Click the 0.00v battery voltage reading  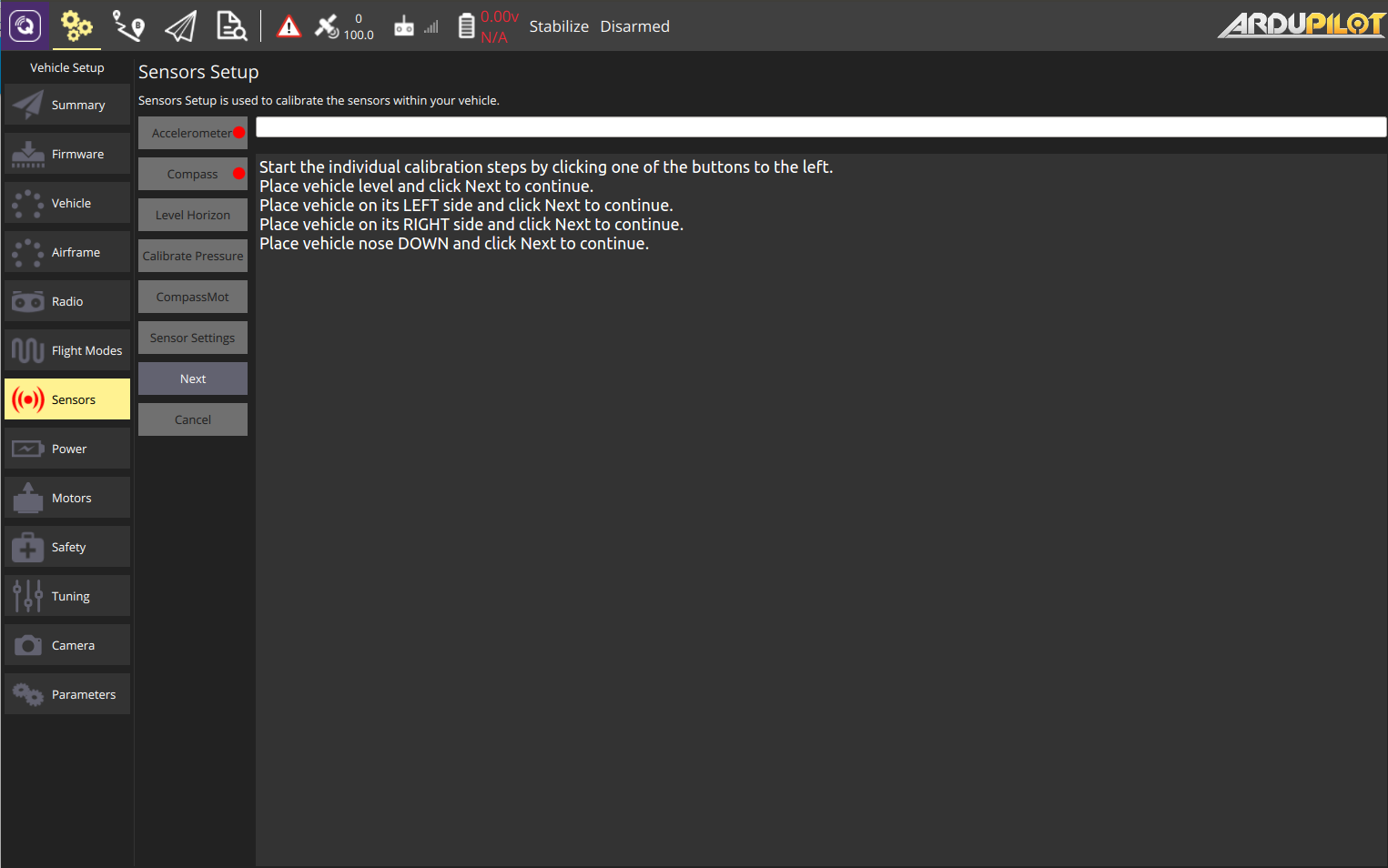500,16
